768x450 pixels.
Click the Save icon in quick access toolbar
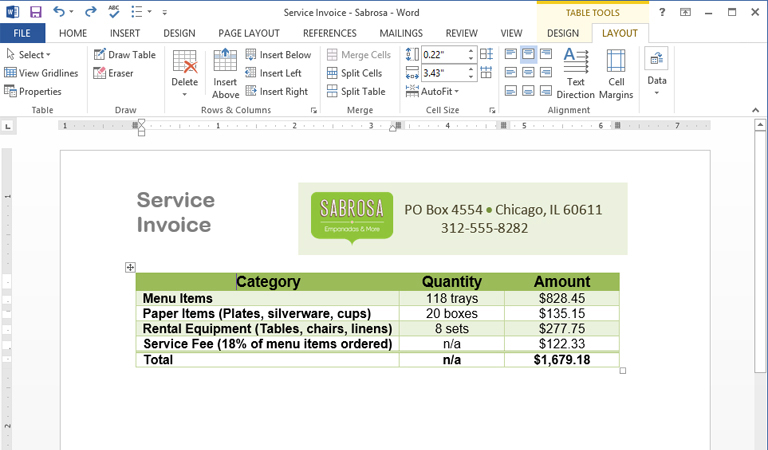[36, 12]
